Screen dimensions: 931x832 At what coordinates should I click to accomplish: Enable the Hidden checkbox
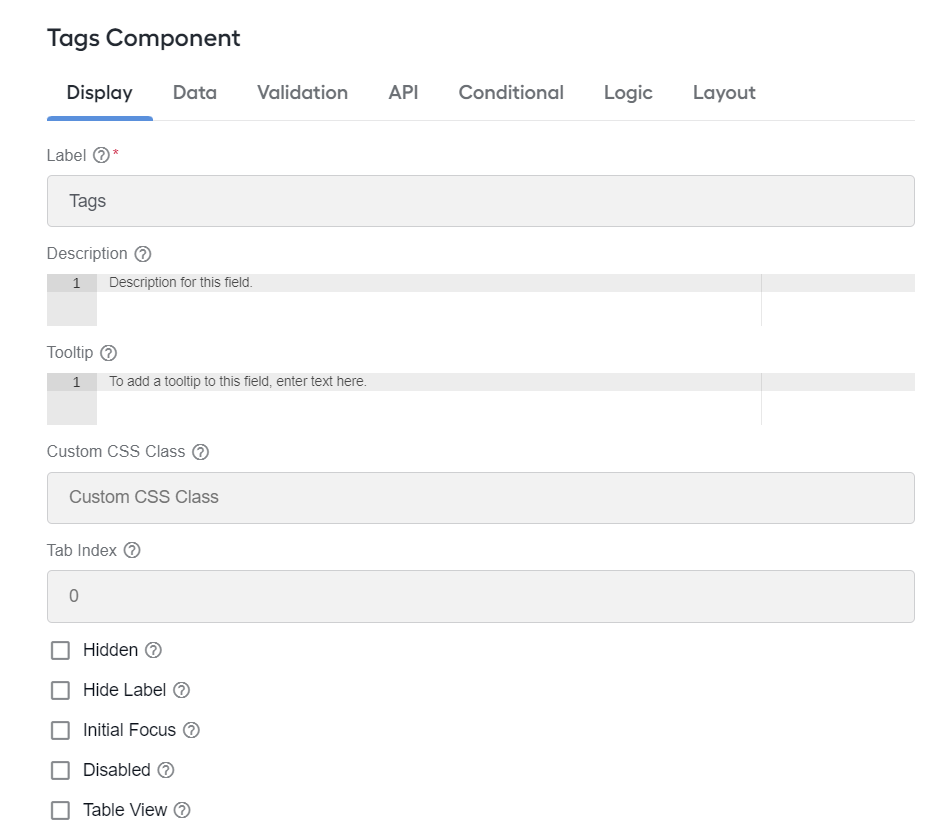pyautogui.click(x=60, y=650)
